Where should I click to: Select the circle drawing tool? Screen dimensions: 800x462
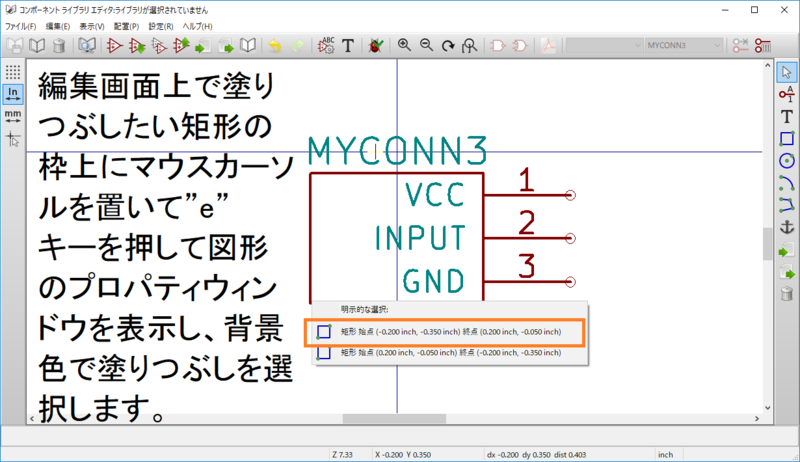tap(786, 161)
